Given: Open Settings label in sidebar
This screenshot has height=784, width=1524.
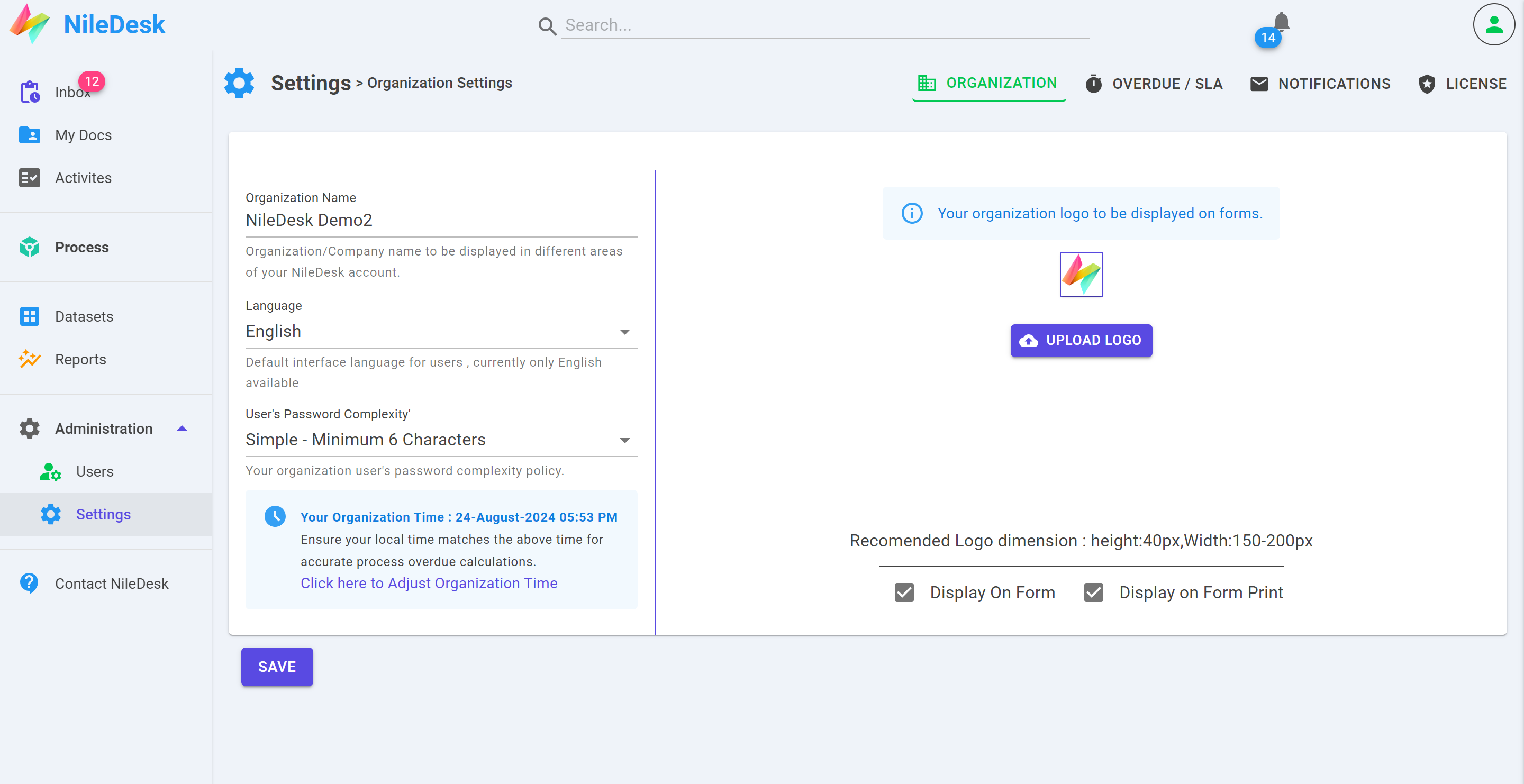Looking at the screenshot, I should tap(104, 514).
